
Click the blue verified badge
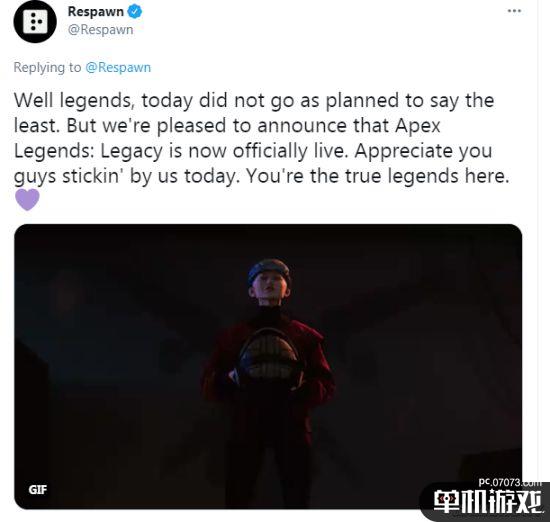point(135,11)
